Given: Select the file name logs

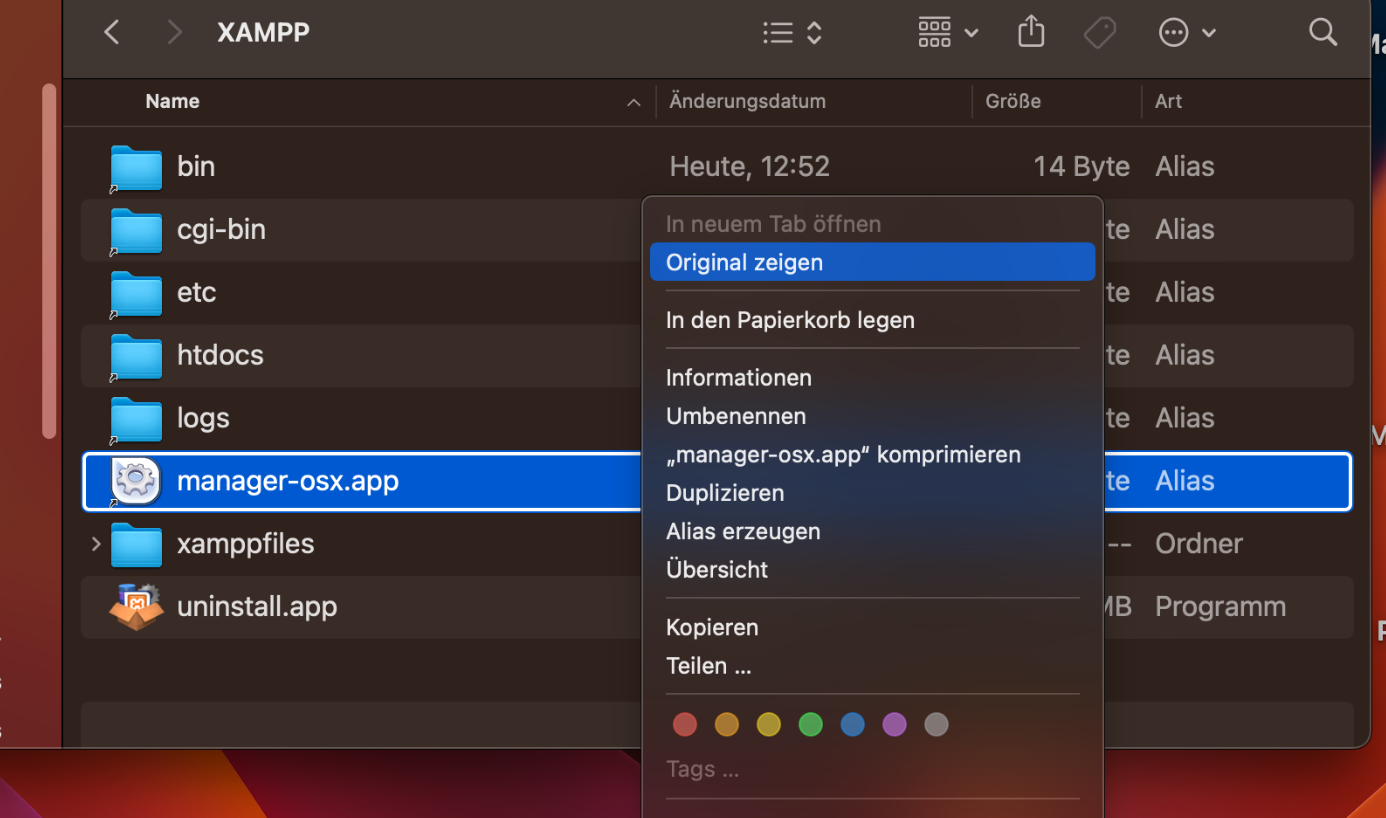Looking at the screenshot, I should click(x=203, y=418).
